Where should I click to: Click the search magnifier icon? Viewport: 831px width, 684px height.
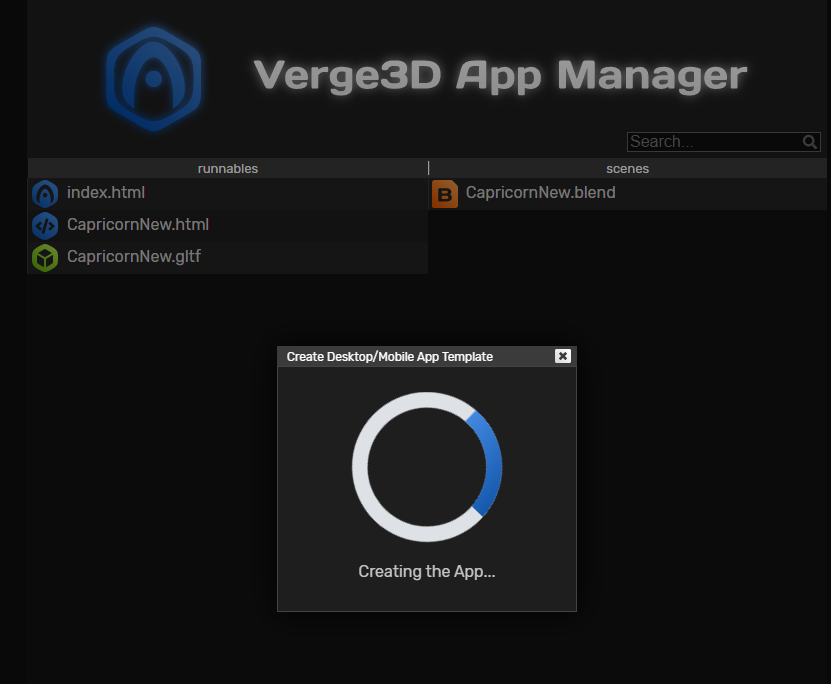[809, 142]
